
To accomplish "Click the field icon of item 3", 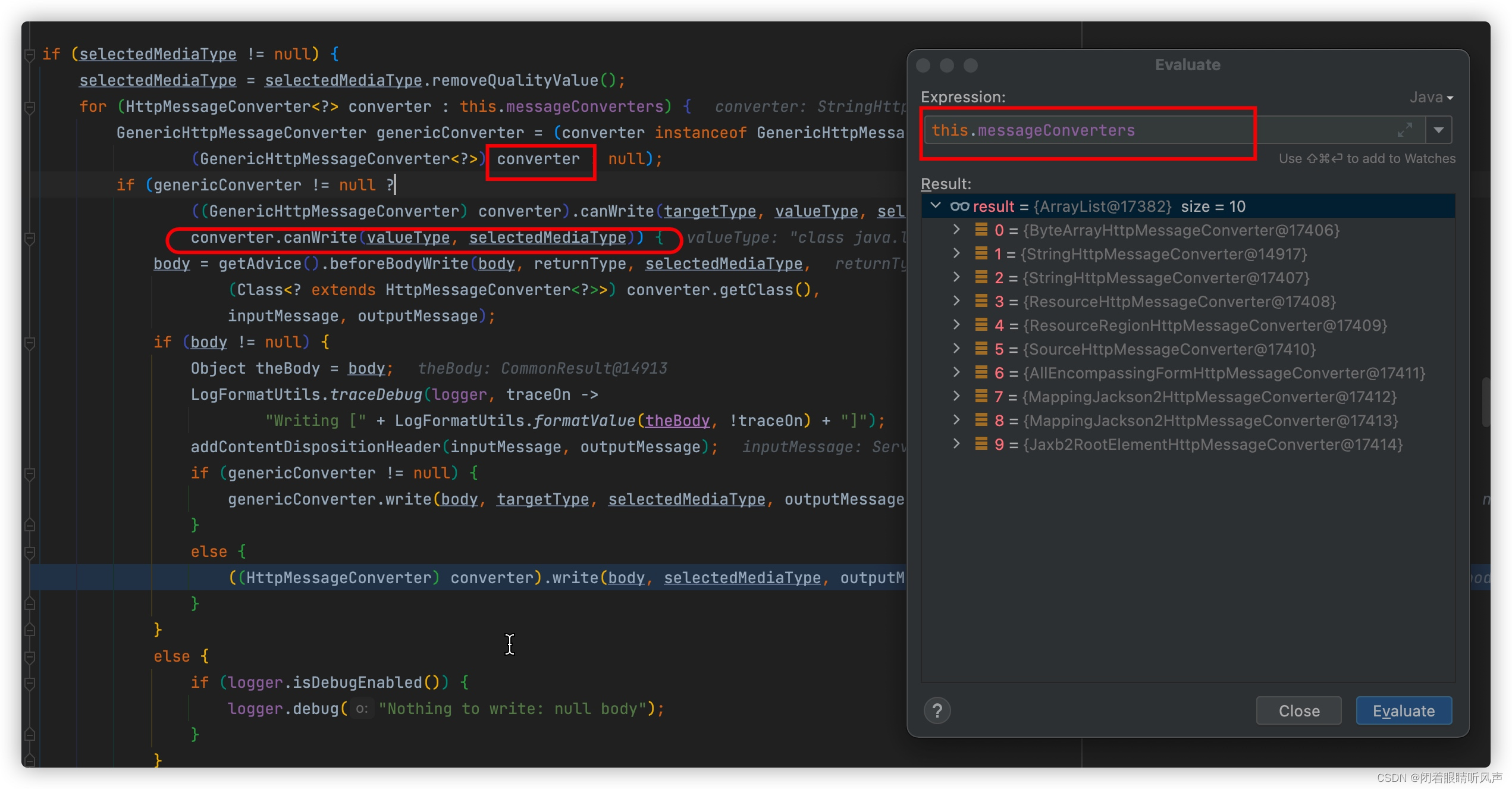I will tap(981, 301).
